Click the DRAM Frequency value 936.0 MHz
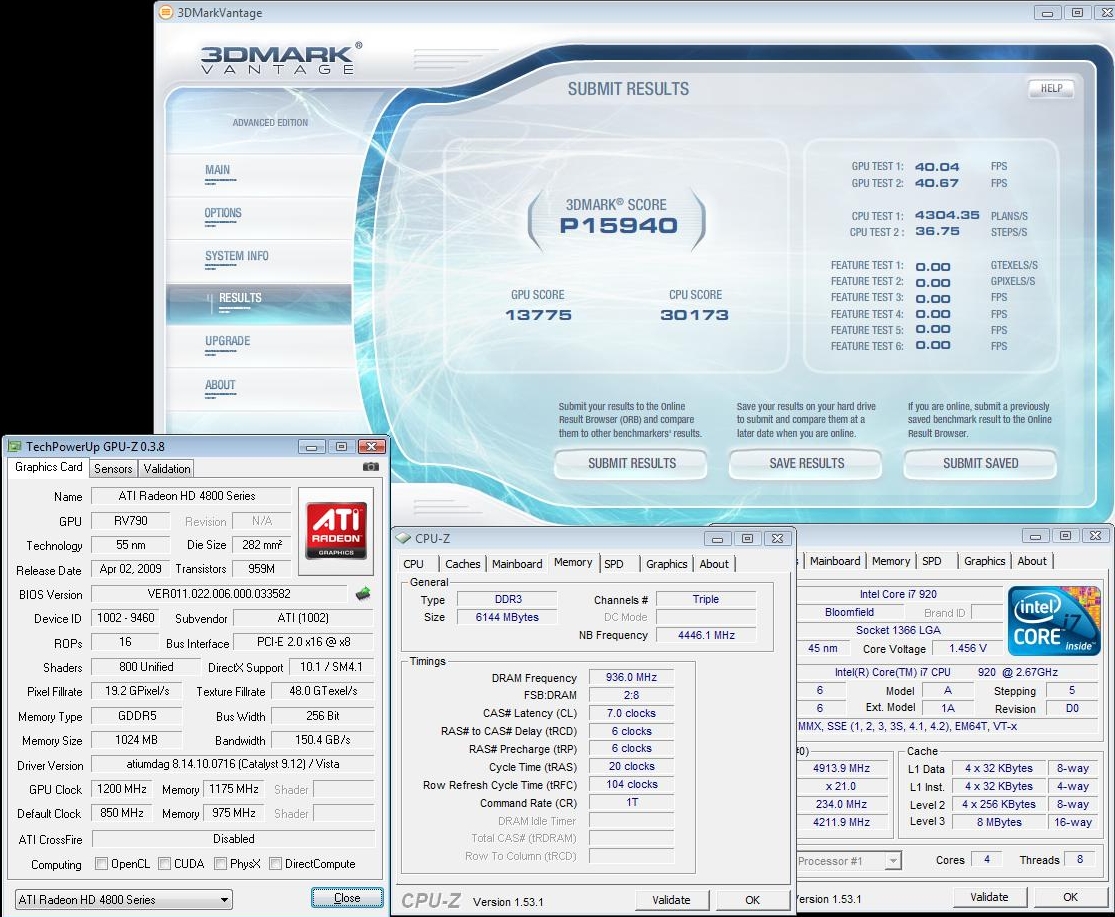1115x917 pixels. point(631,677)
